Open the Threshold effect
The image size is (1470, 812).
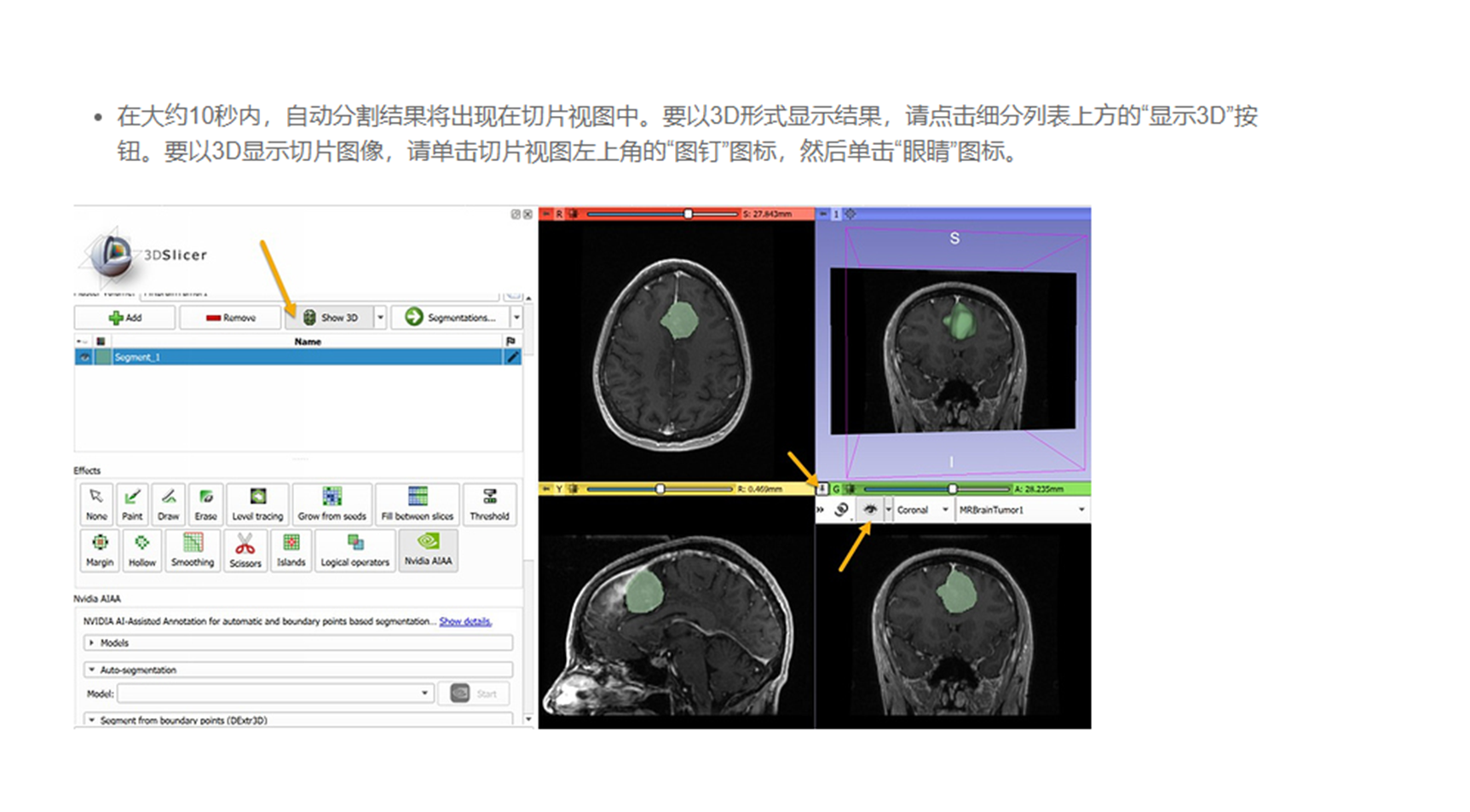pyautogui.click(x=489, y=504)
